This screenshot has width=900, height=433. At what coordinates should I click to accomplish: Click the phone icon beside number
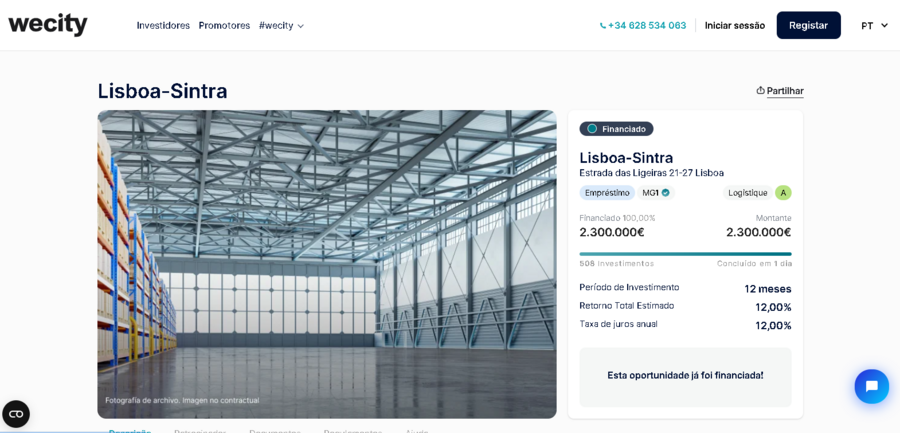point(603,26)
